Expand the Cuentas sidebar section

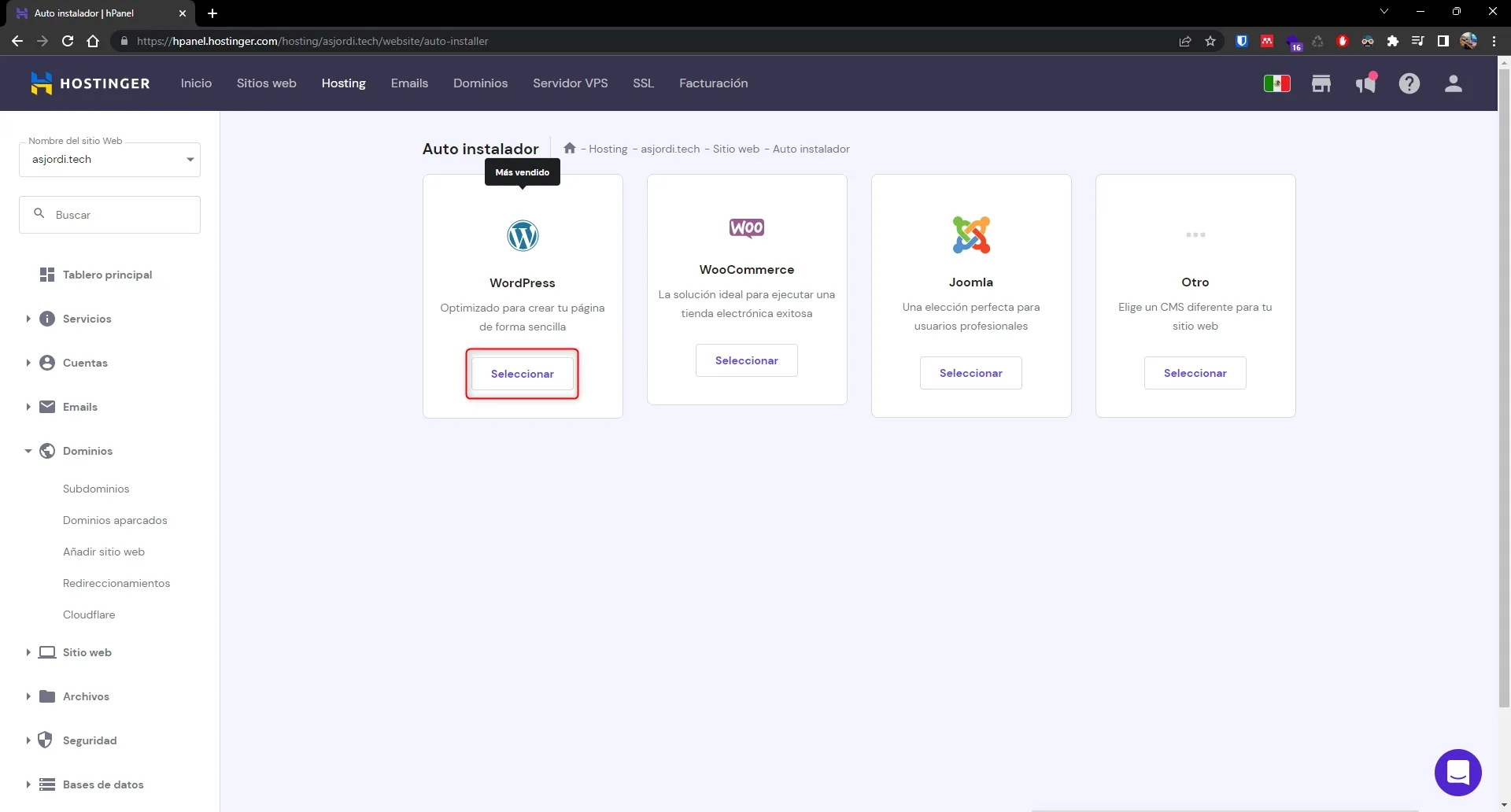(28, 363)
